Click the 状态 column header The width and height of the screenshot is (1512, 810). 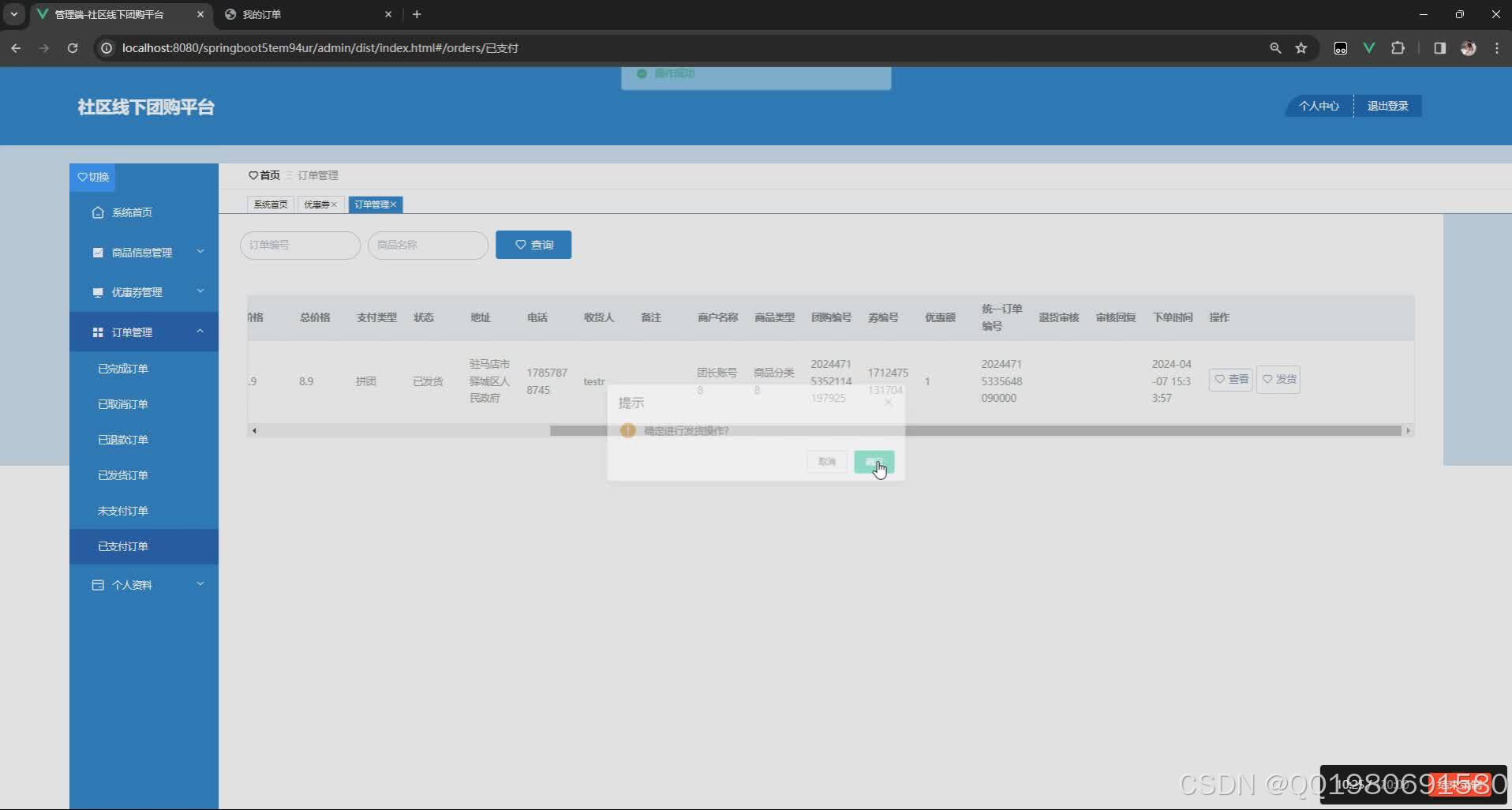click(424, 317)
